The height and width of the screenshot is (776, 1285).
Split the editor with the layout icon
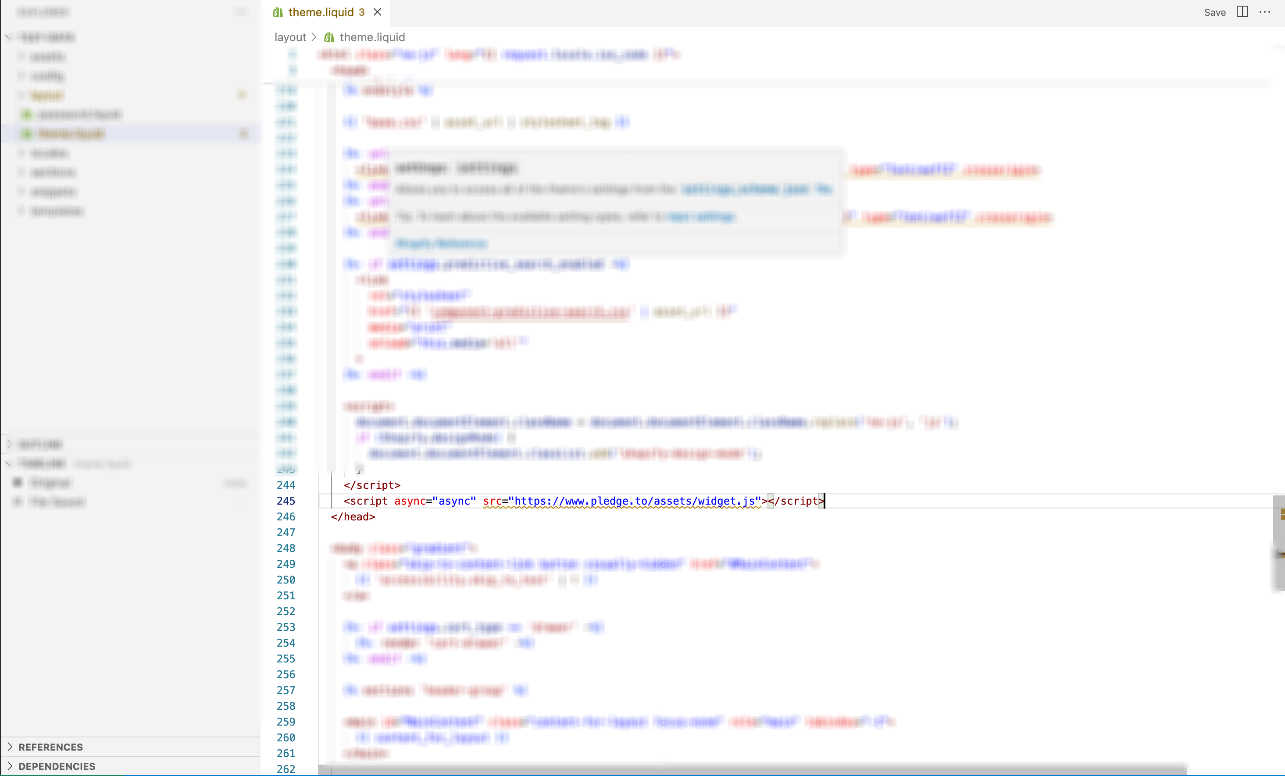point(1242,12)
